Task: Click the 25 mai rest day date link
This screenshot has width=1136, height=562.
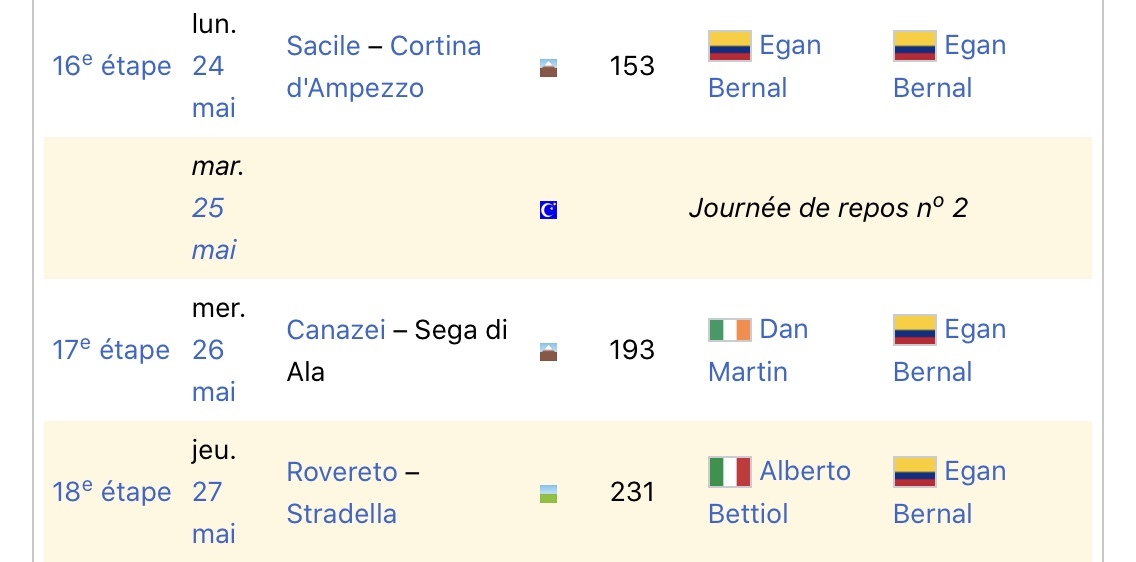Action: coord(208,229)
